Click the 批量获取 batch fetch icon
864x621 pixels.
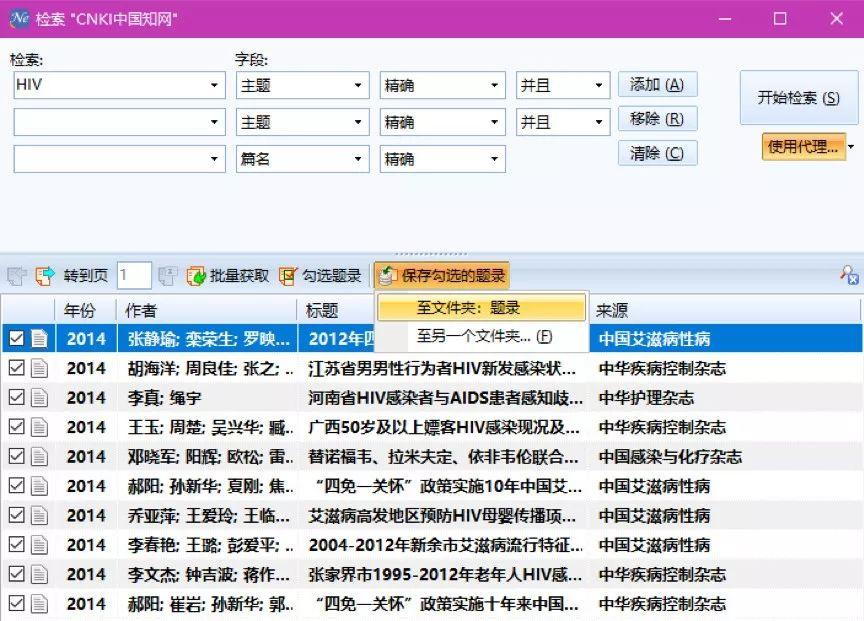196,276
